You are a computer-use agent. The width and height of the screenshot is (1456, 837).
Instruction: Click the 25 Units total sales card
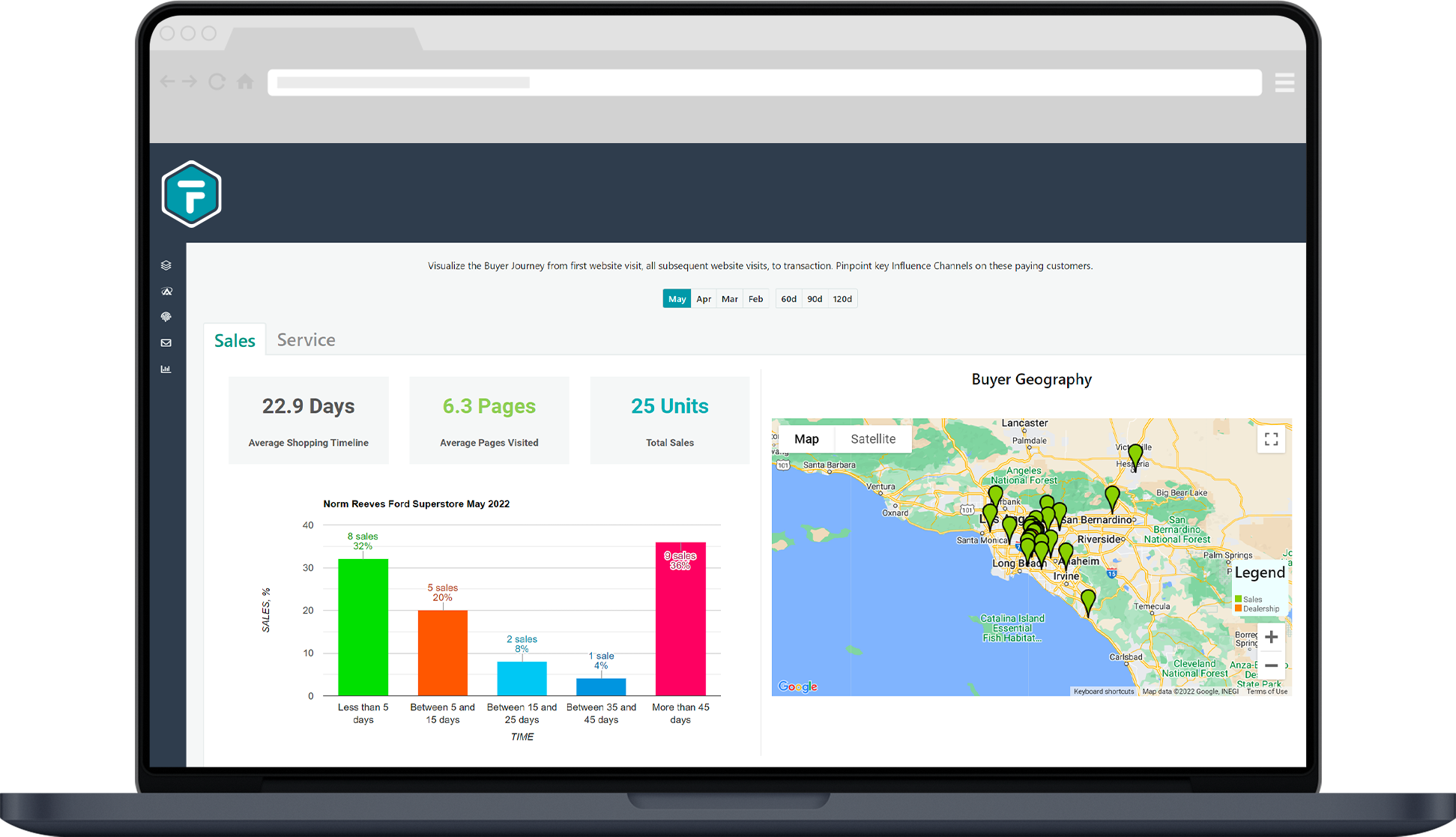[x=670, y=420]
